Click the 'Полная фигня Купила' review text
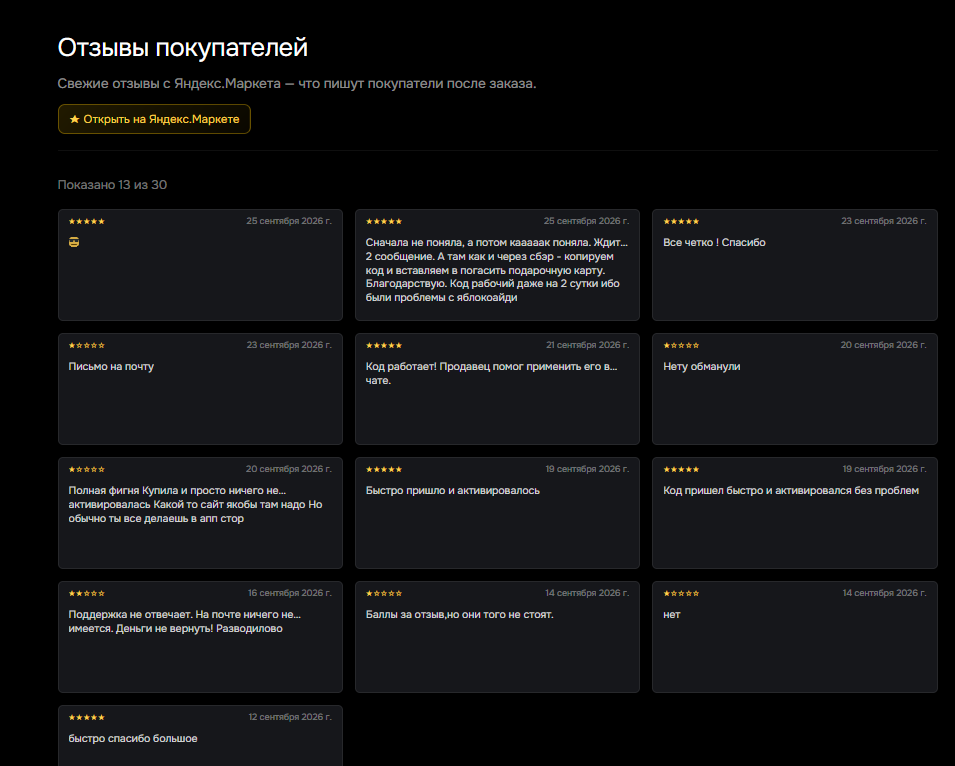 coord(196,504)
